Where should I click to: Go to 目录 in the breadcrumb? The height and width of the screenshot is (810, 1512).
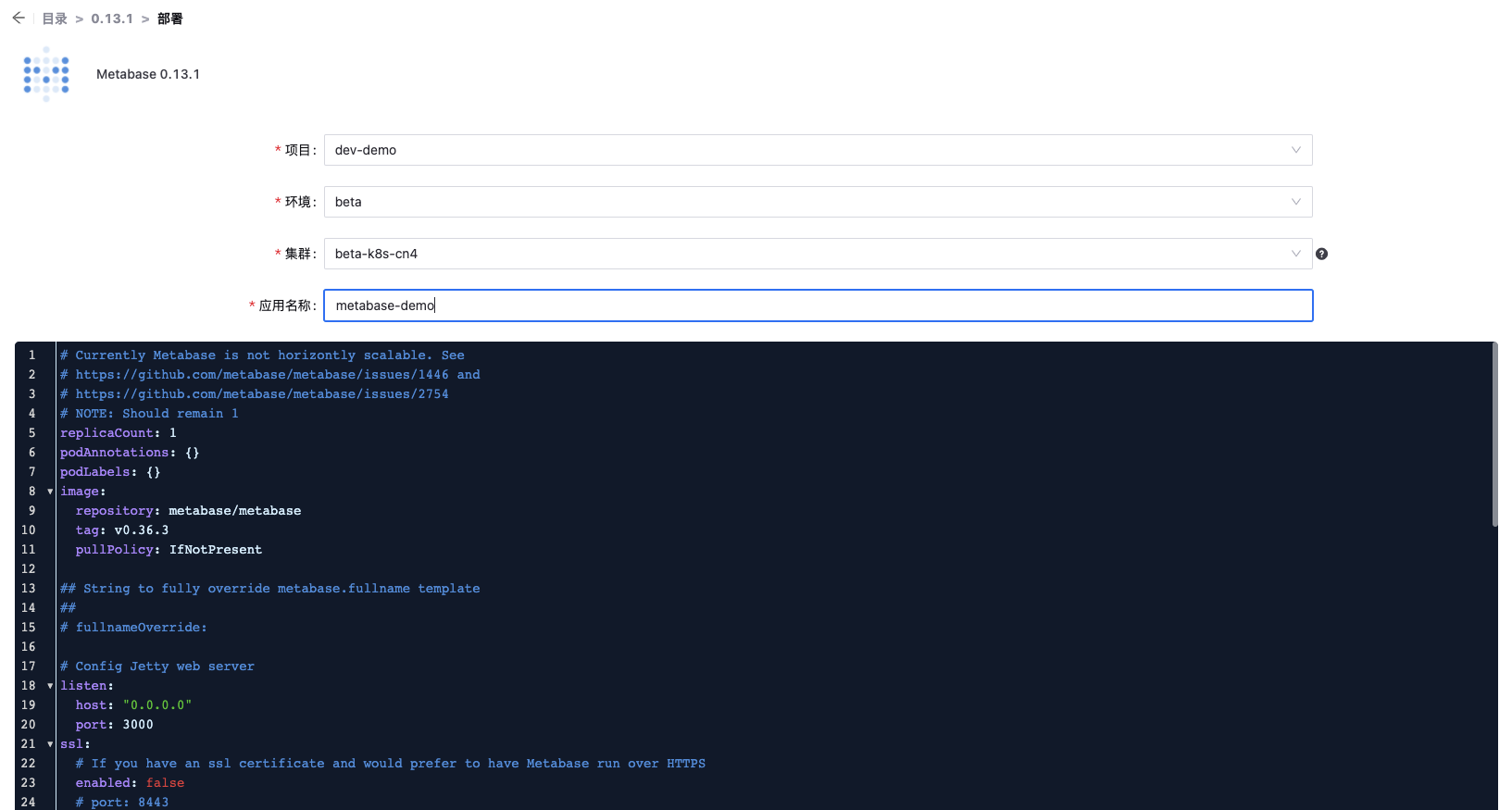pyautogui.click(x=55, y=19)
